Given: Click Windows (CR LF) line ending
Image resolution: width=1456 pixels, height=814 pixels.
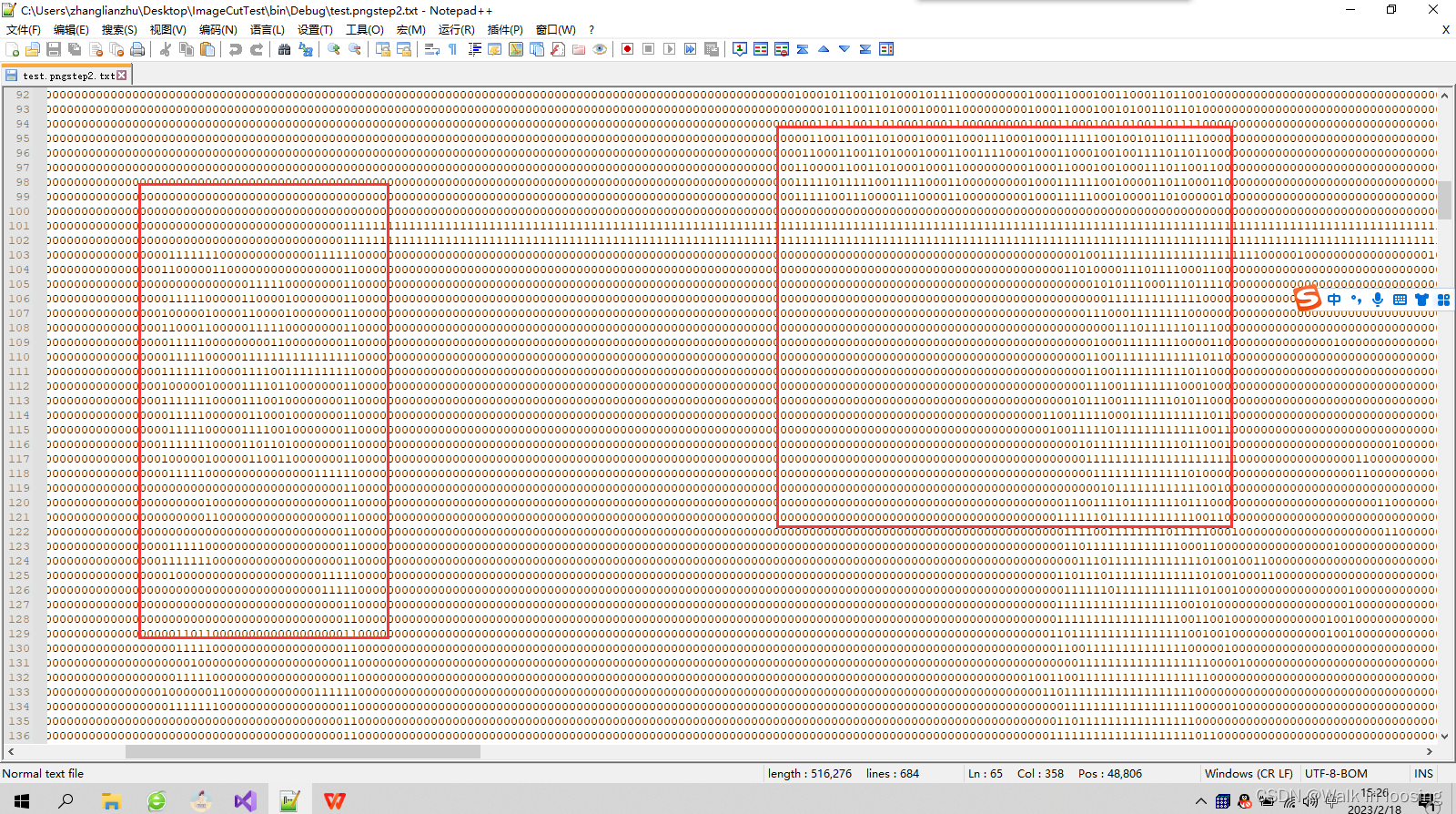Looking at the screenshot, I should pyautogui.click(x=1249, y=774).
